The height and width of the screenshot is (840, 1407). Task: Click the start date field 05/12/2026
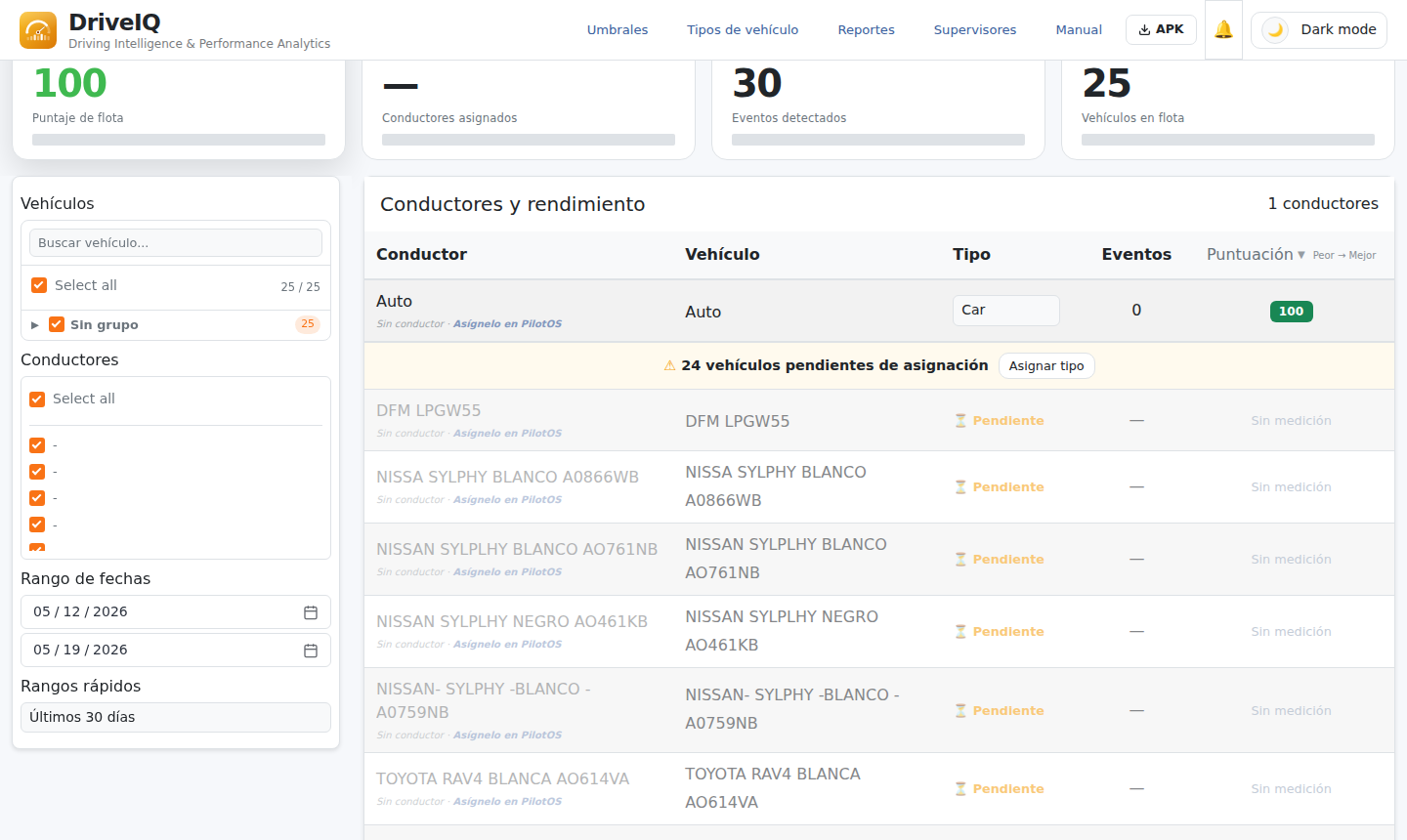click(x=176, y=612)
